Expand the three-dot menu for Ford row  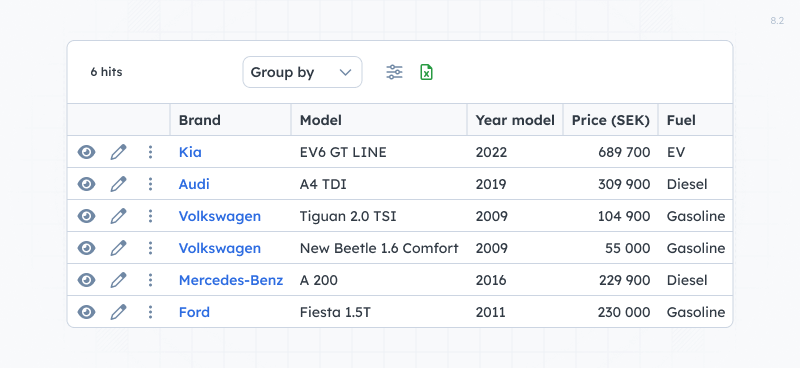(x=150, y=312)
